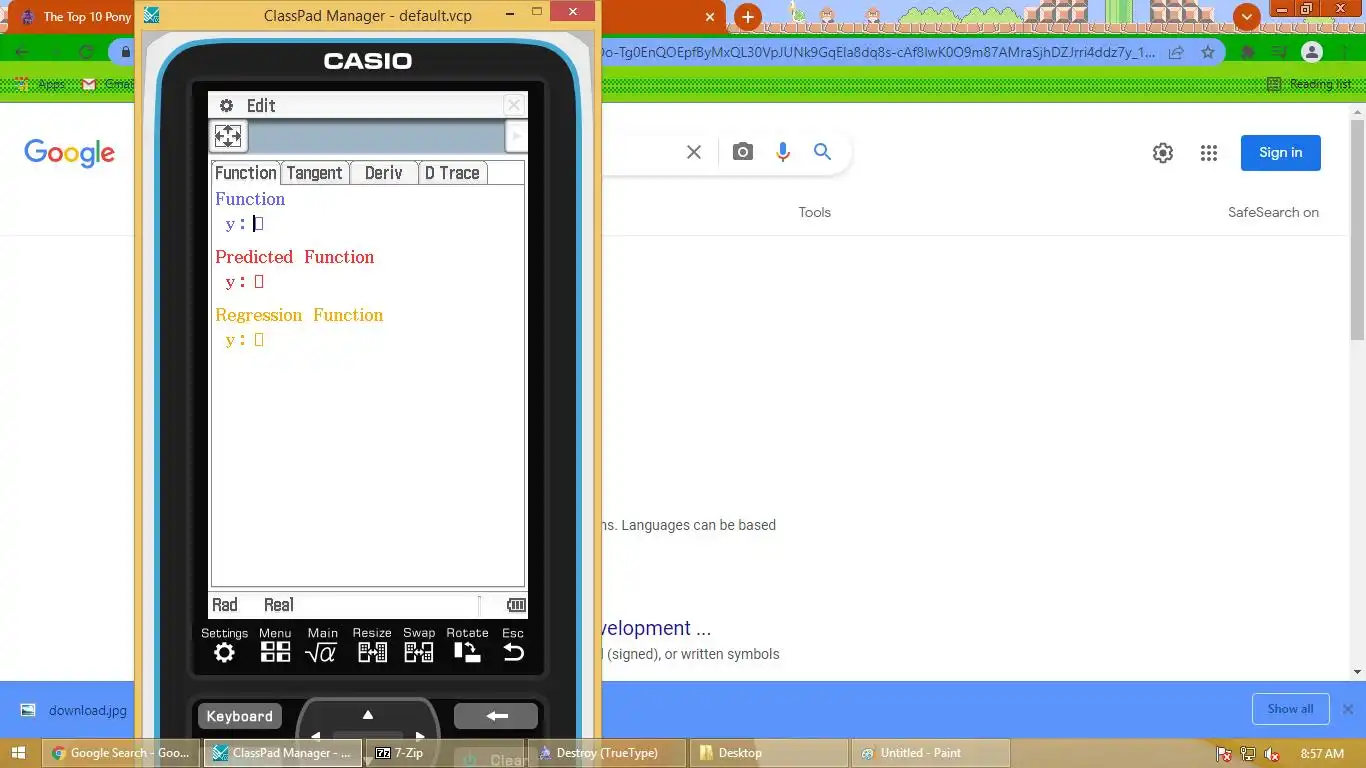Click the backspace arrow key
The image size is (1366, 768).
[x=496, y=716]
